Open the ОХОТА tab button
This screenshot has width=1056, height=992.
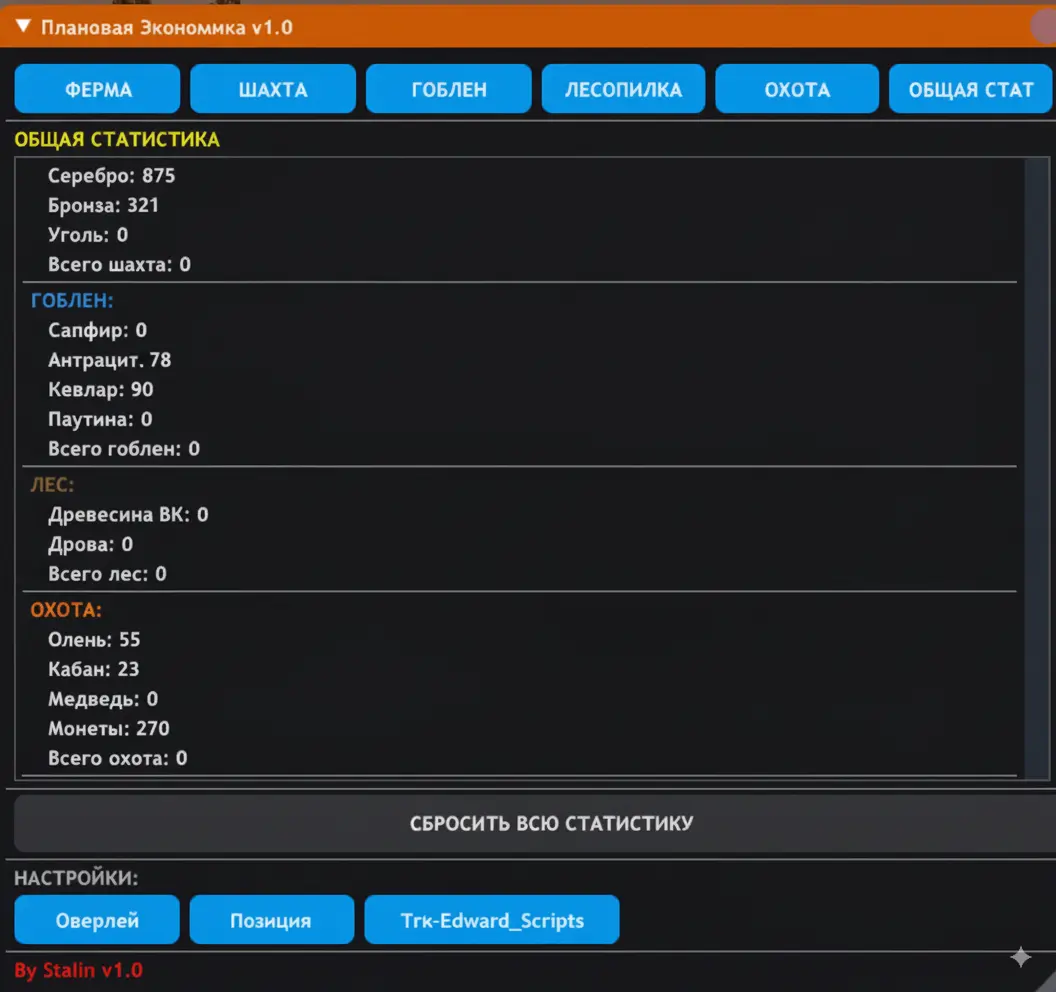click(x=797, y=90)
